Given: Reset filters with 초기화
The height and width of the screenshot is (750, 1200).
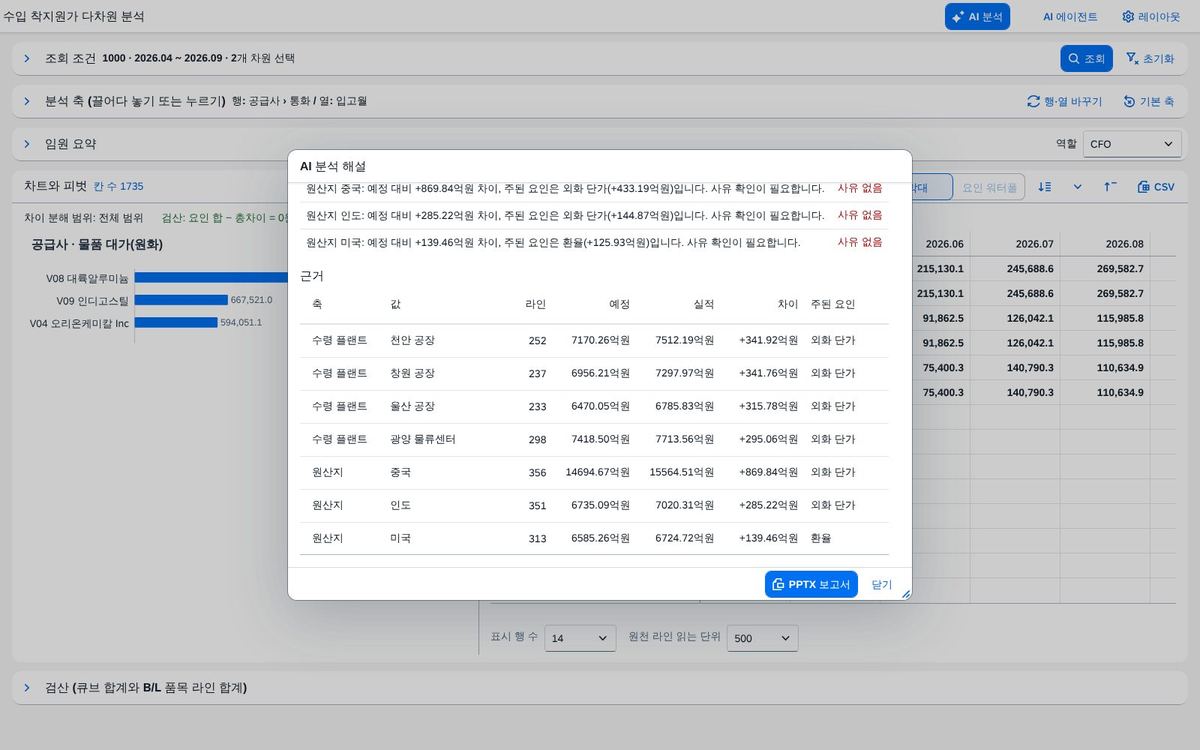Looking at the screenshot, I should coord(1150,58).
